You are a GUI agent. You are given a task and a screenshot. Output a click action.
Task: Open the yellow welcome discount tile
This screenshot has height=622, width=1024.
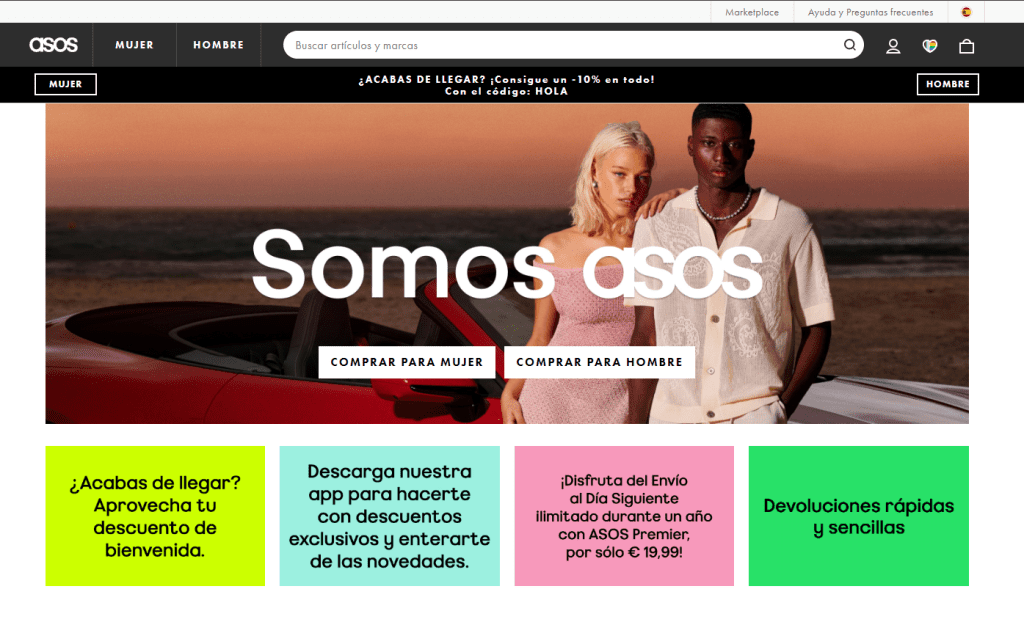tap(155, 516)
